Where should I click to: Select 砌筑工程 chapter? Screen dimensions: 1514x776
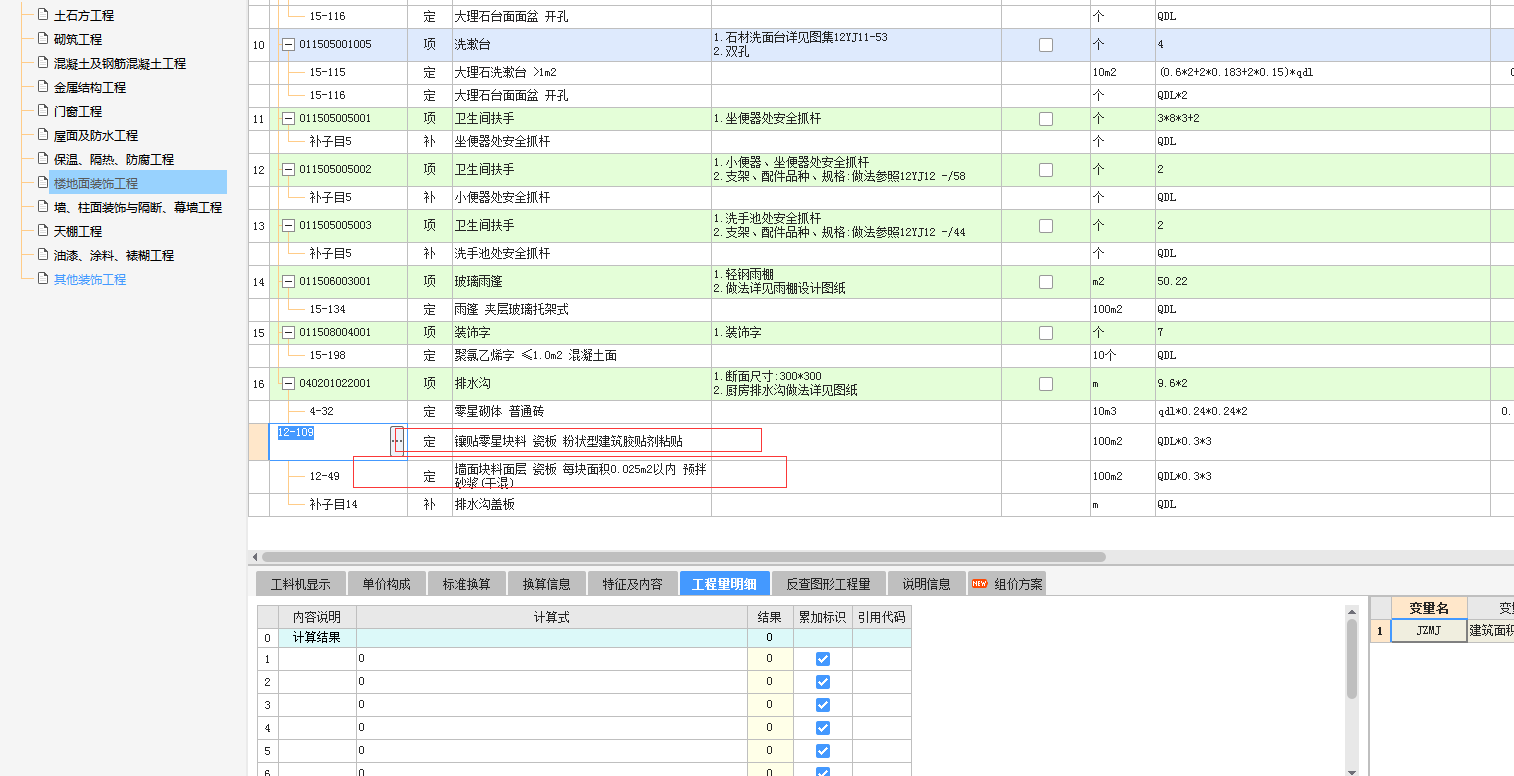coord(77,39)
